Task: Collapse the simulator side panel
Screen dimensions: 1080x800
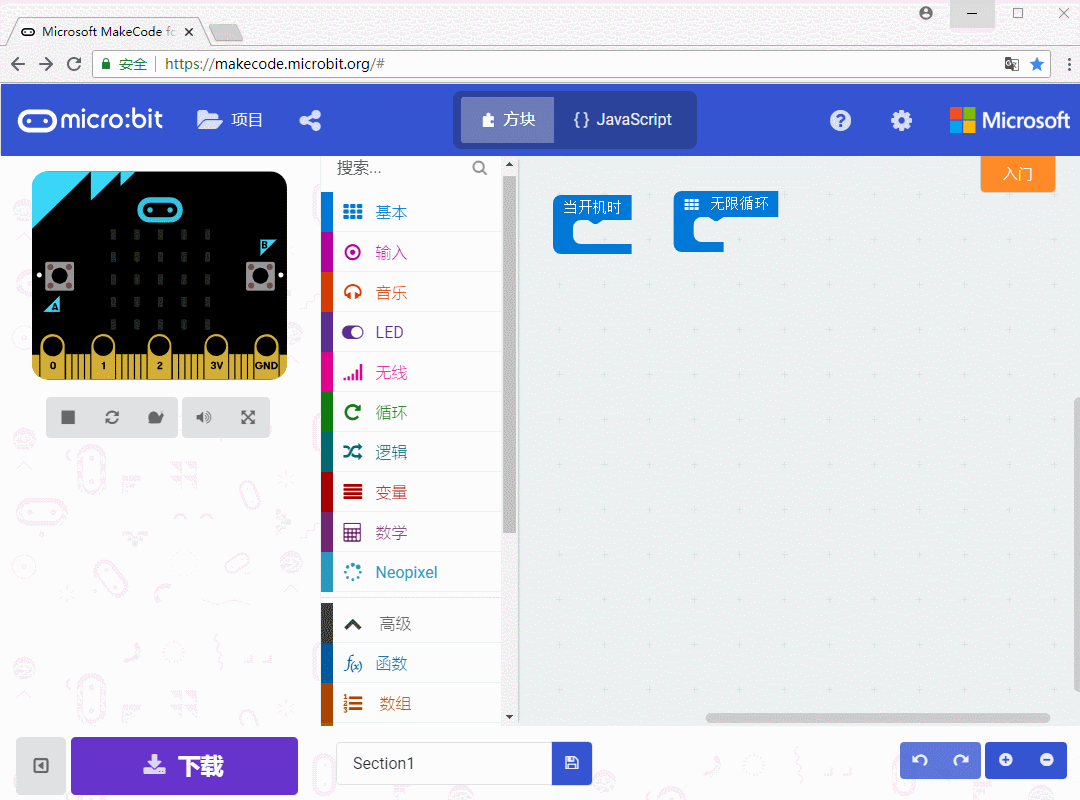Action: click(41, 766)
